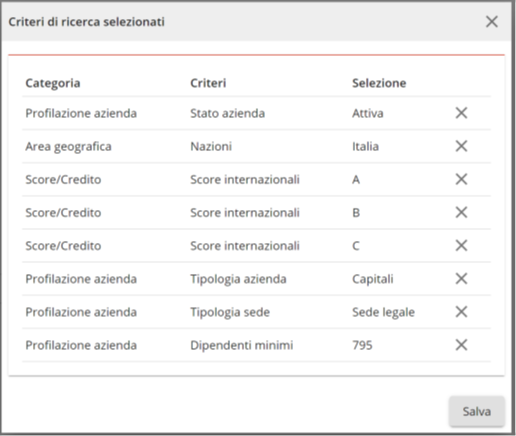Delete Score internazionali A selection
The image size is (516, 436).
pos(461,179)
